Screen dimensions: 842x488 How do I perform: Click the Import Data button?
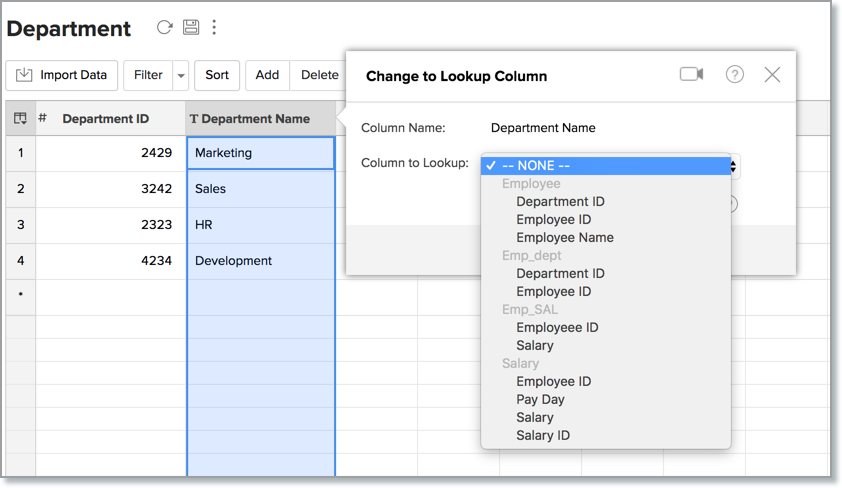(62, 75)
